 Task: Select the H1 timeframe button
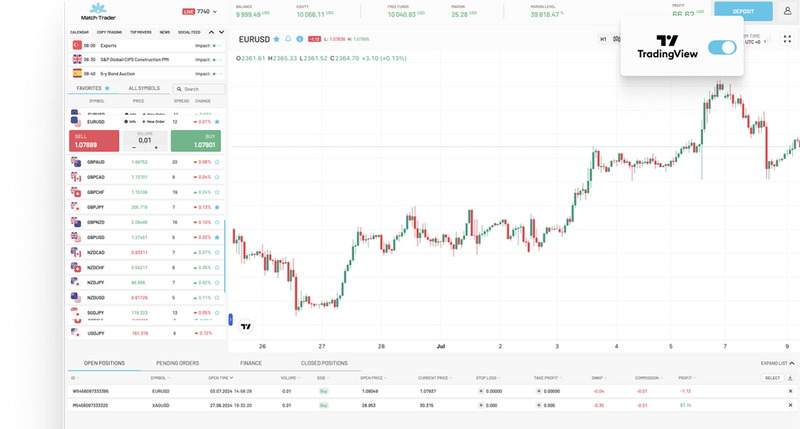[x=603, y=39]
